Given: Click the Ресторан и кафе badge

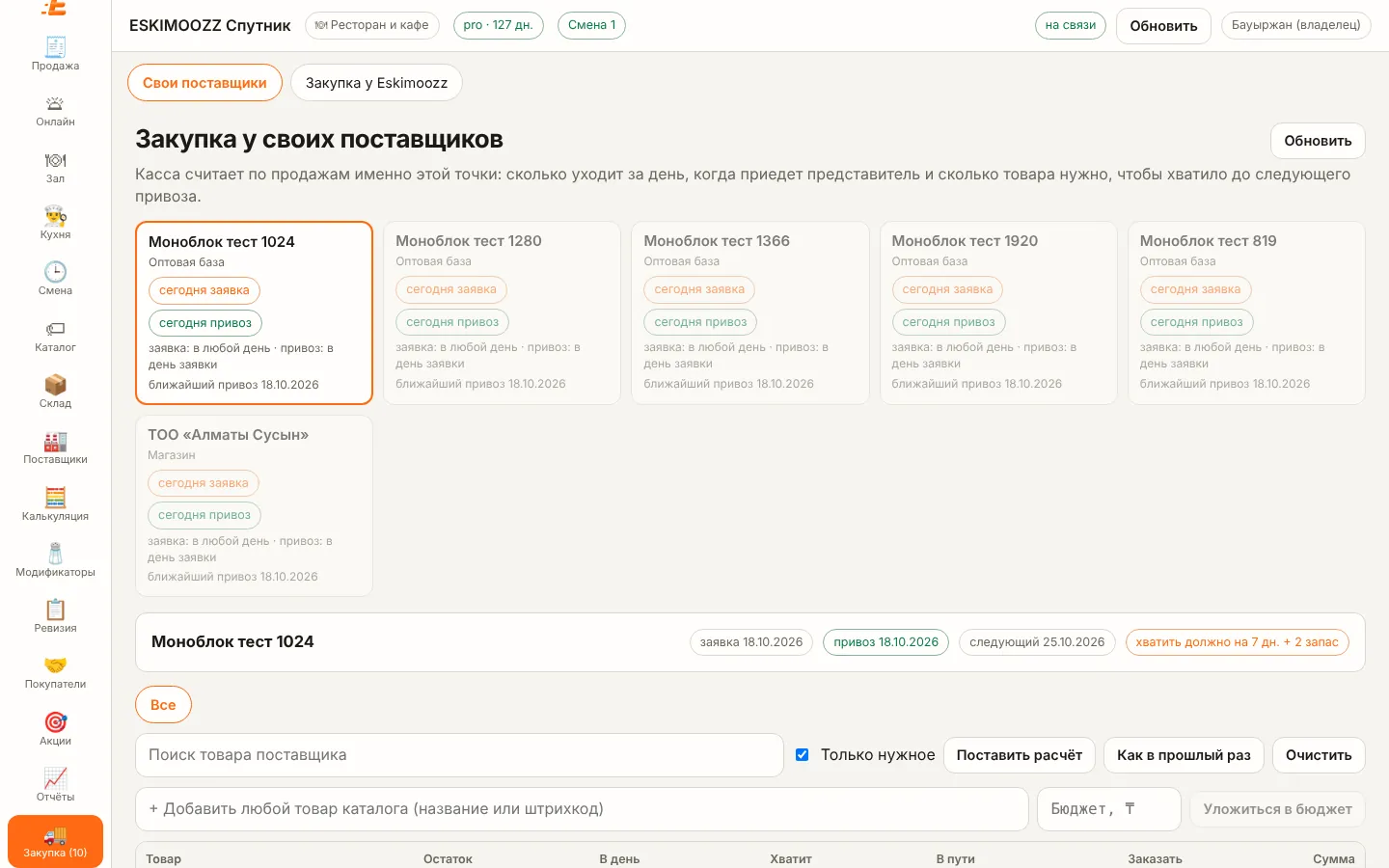Looking at the screenshot, I should coord(372,25).
